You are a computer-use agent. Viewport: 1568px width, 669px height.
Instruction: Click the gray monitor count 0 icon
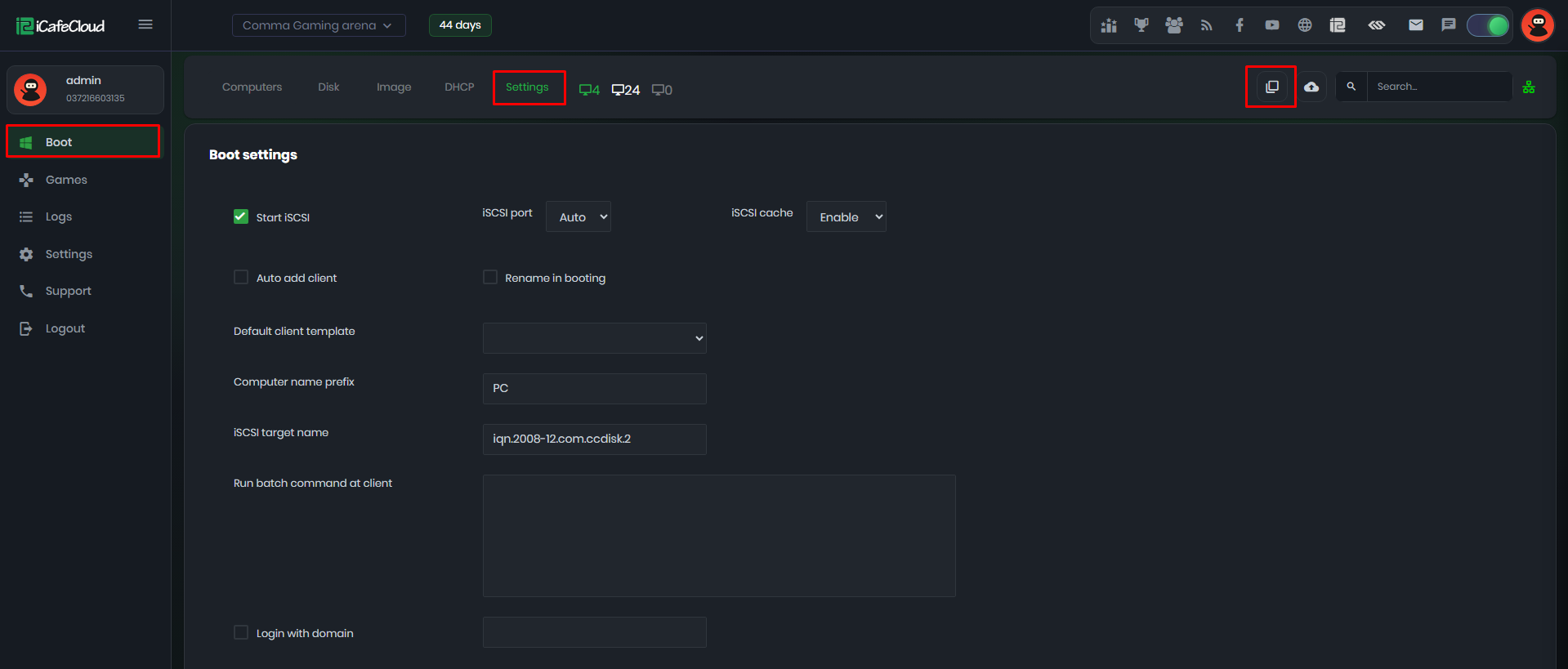pyautogui.click(x=662, y=90)
